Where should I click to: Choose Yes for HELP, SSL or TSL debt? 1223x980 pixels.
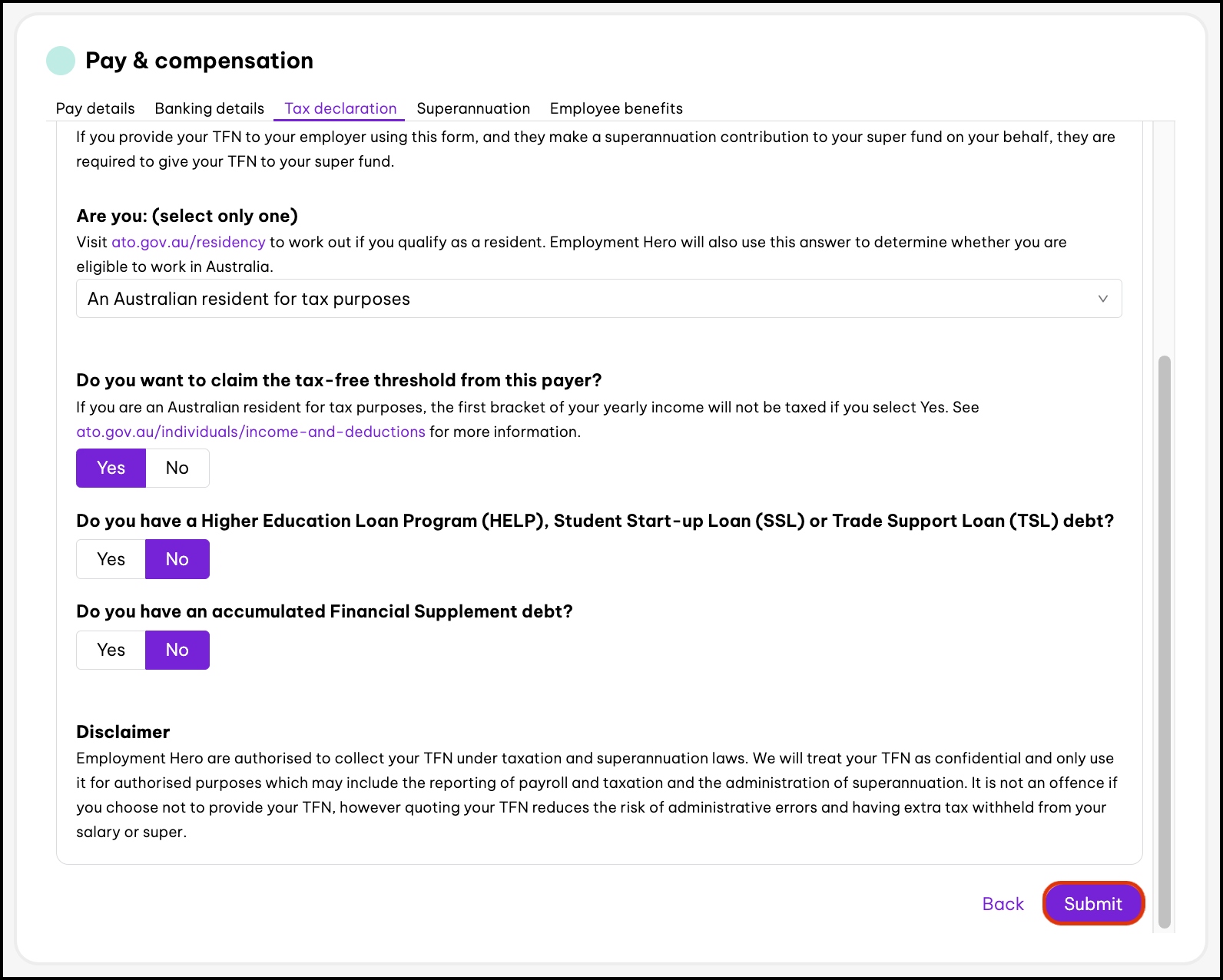coord(111,559)
